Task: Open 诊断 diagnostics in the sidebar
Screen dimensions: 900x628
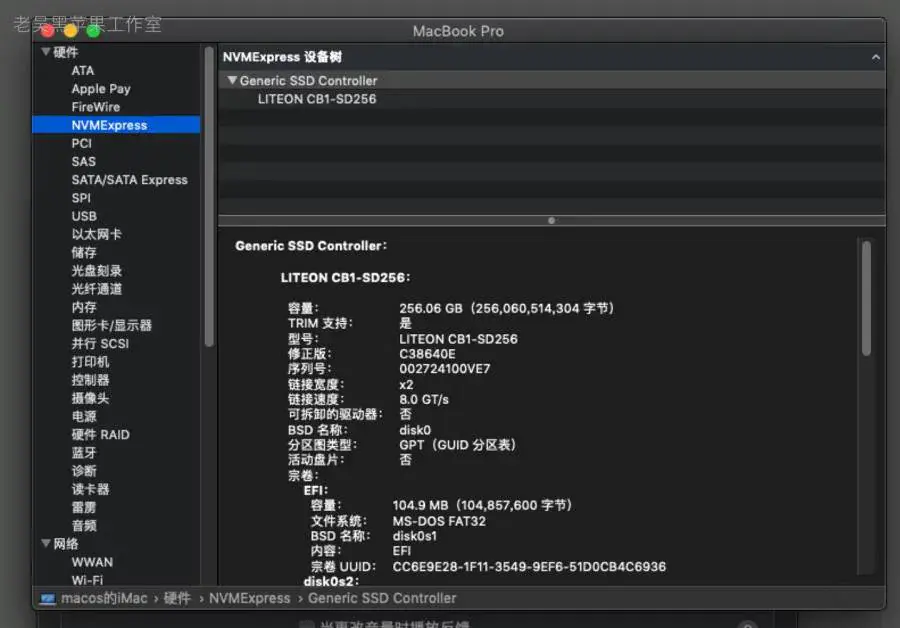Action: point(84,471)
